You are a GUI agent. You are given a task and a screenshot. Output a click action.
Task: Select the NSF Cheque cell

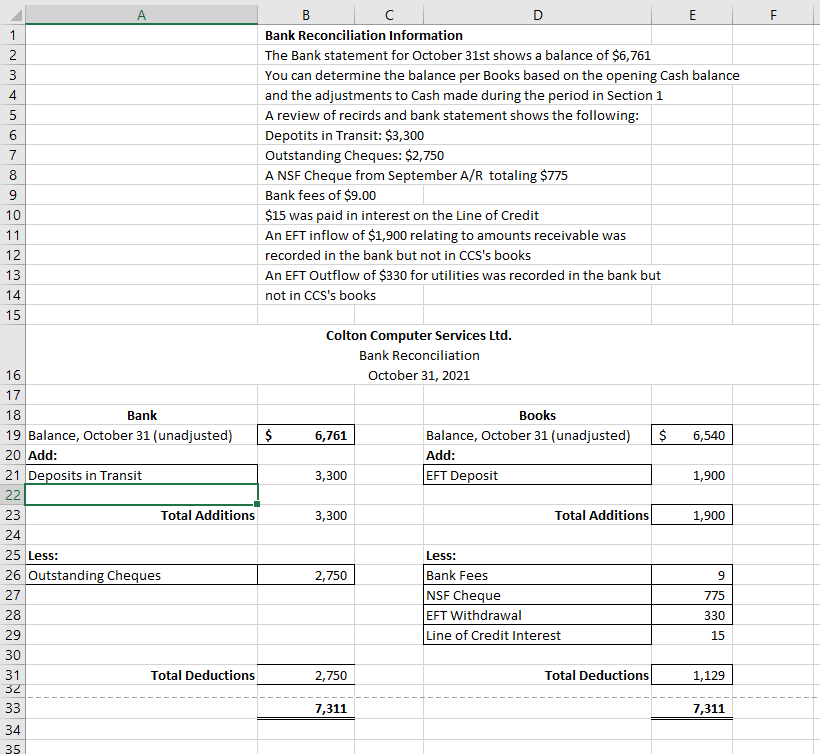coord(537,595)
